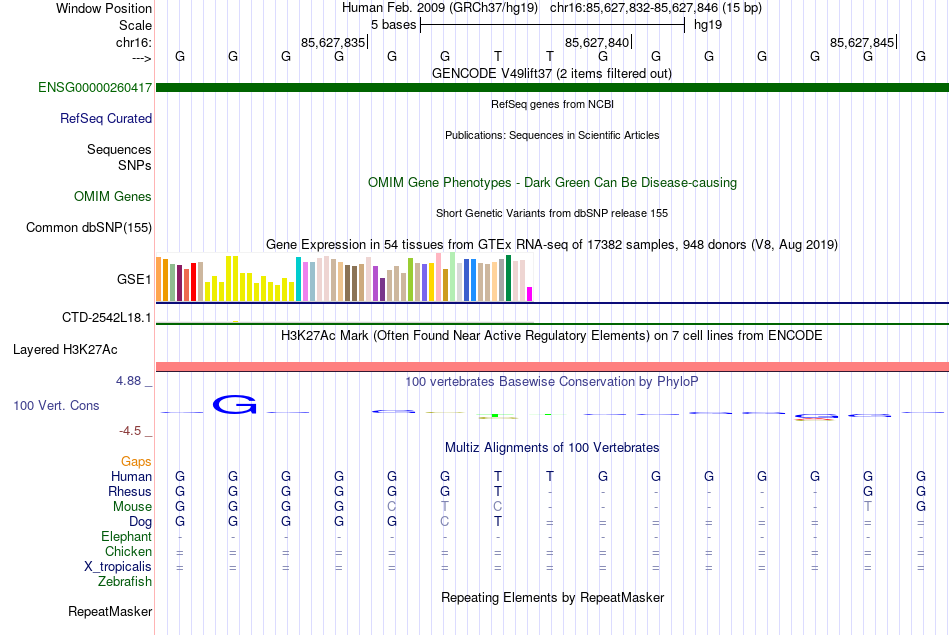Click the GTEx Gene Expression track title
The image size is (950, 635).
click(x=552, y=244)
